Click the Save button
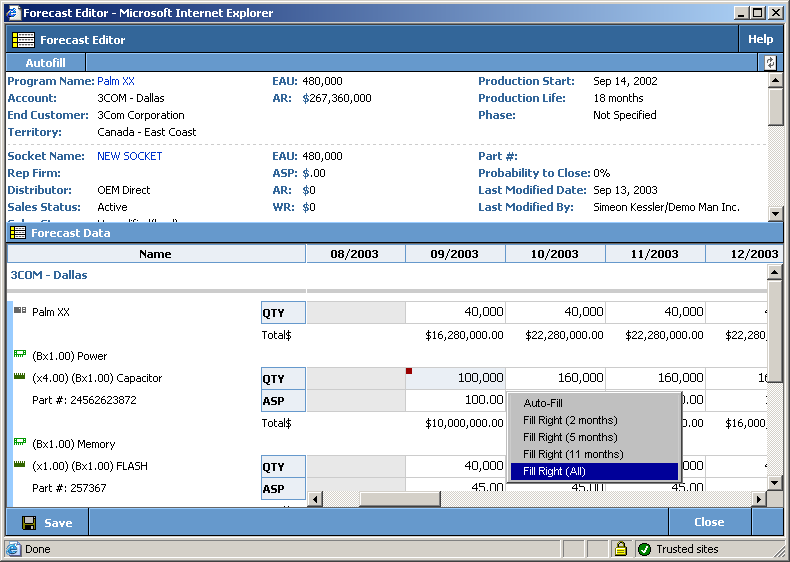790x562 pixels. pos(48,523)
